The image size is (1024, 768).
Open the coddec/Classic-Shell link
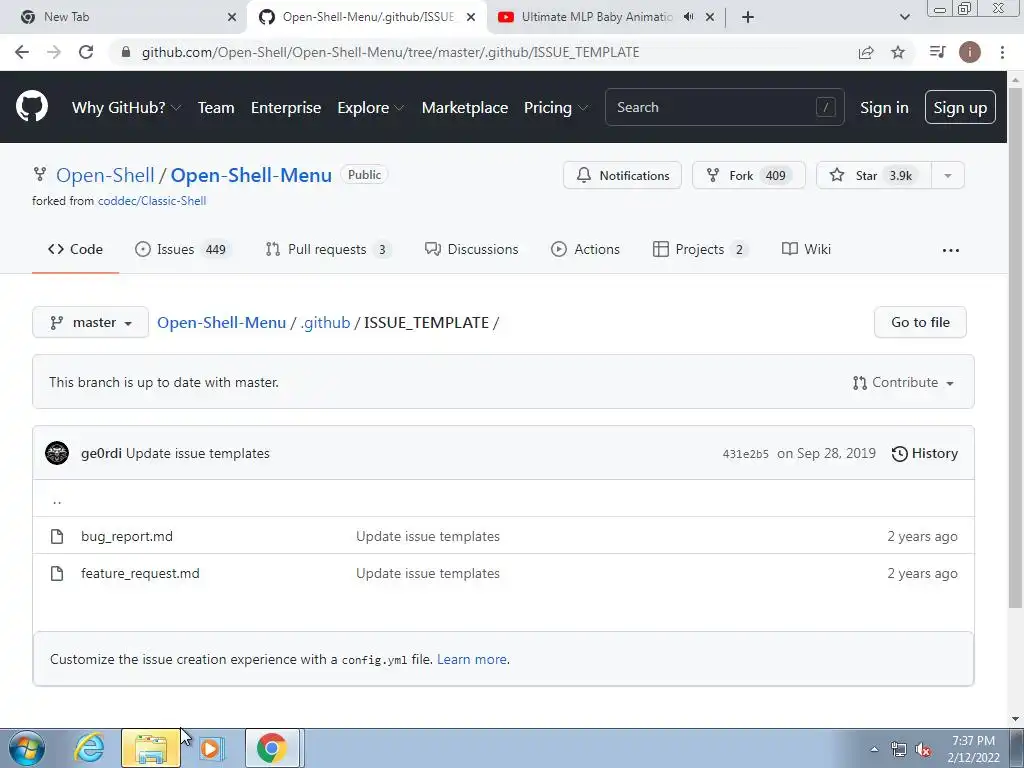click(x=152, y=201)
